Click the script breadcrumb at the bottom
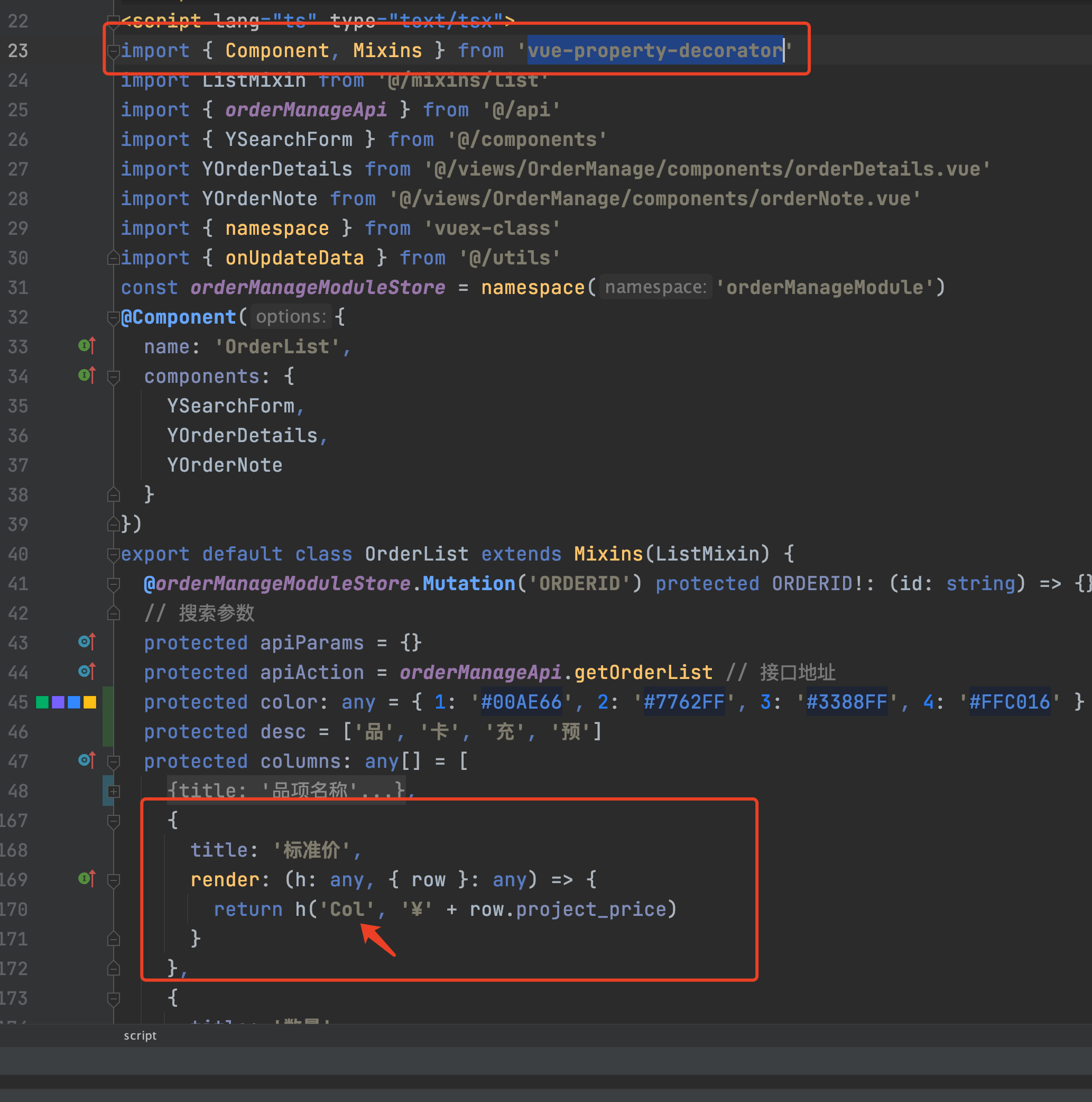1092x1102 pixels. coord(140,1036)
